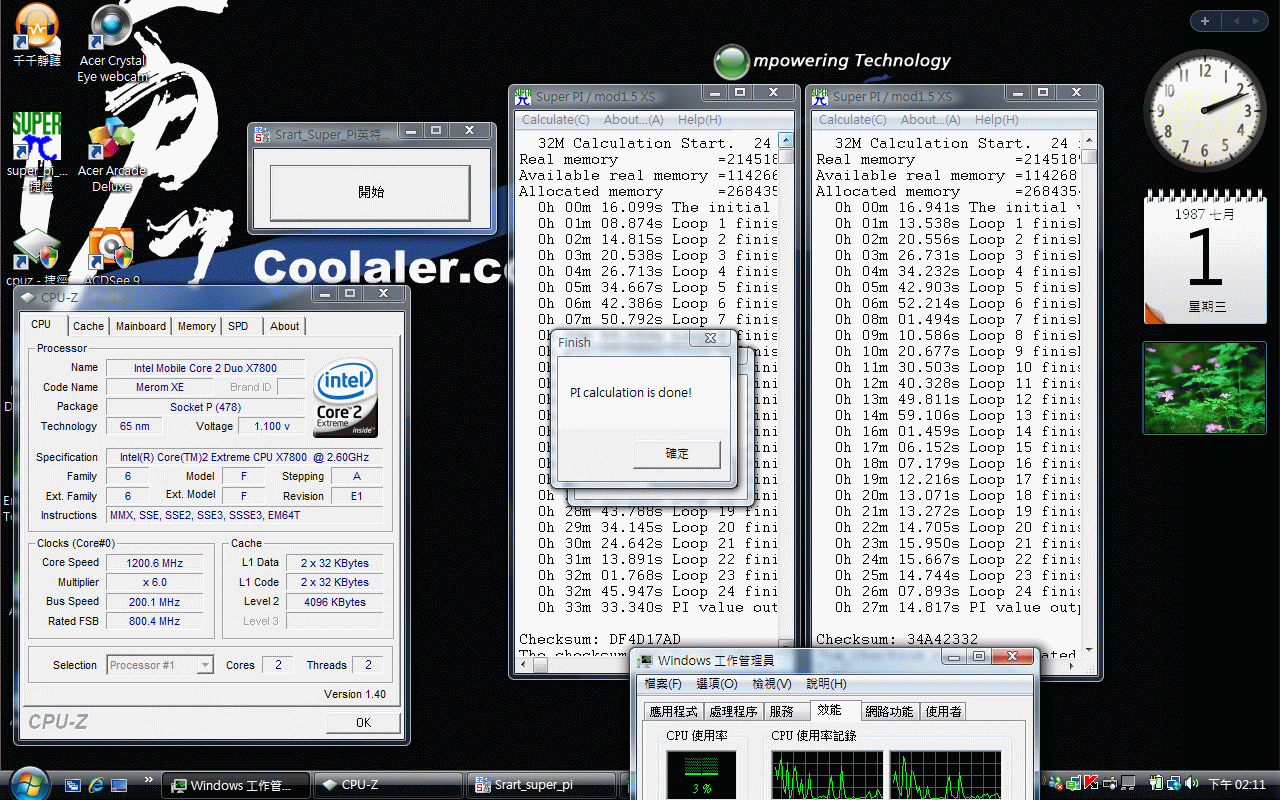Image resolution: width=1280 pixels, height=800 pixels.
Task: Open 檢視(V) menu in Task Manager
Action: click(772, 684)
